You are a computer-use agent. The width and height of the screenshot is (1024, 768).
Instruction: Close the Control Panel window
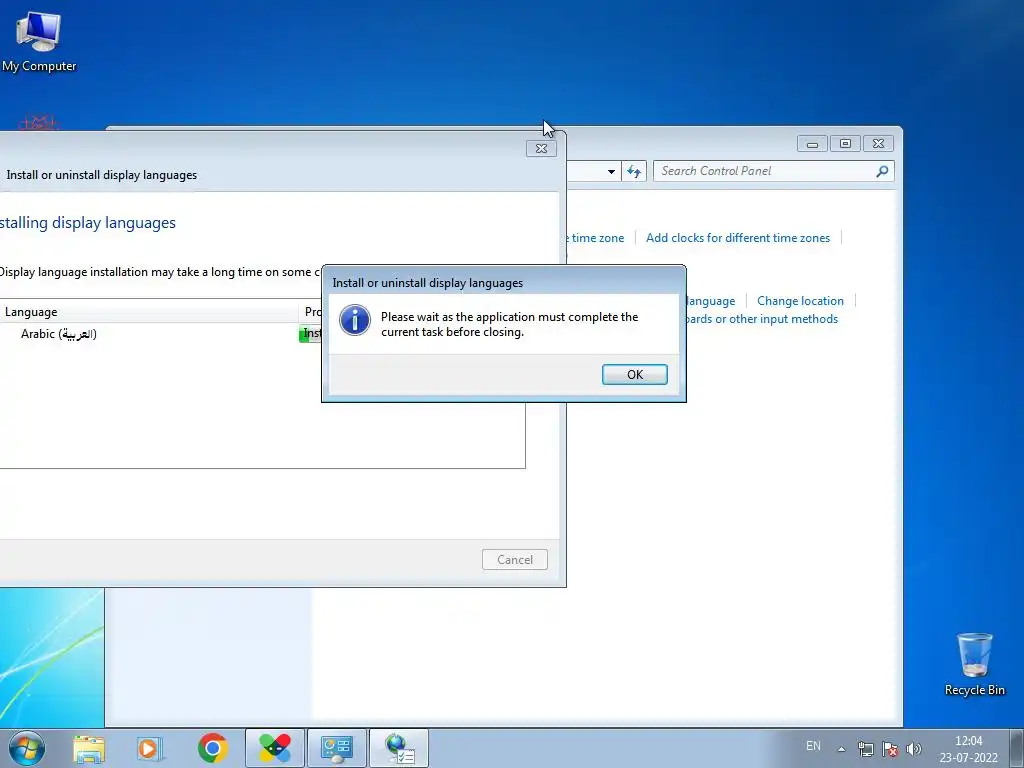pos(878,144)
